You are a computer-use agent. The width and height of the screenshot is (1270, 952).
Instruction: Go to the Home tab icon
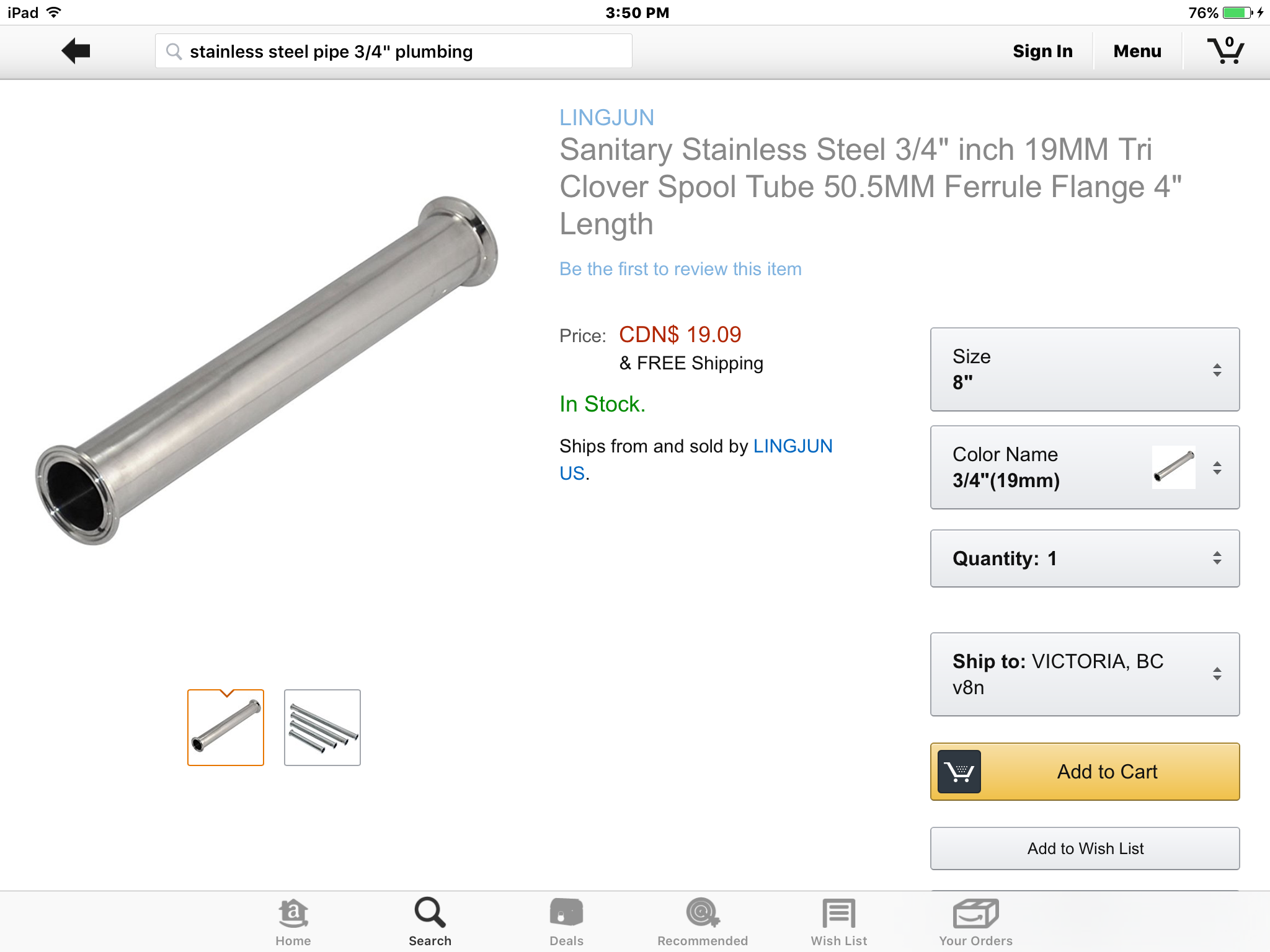(x=293, y=914)
